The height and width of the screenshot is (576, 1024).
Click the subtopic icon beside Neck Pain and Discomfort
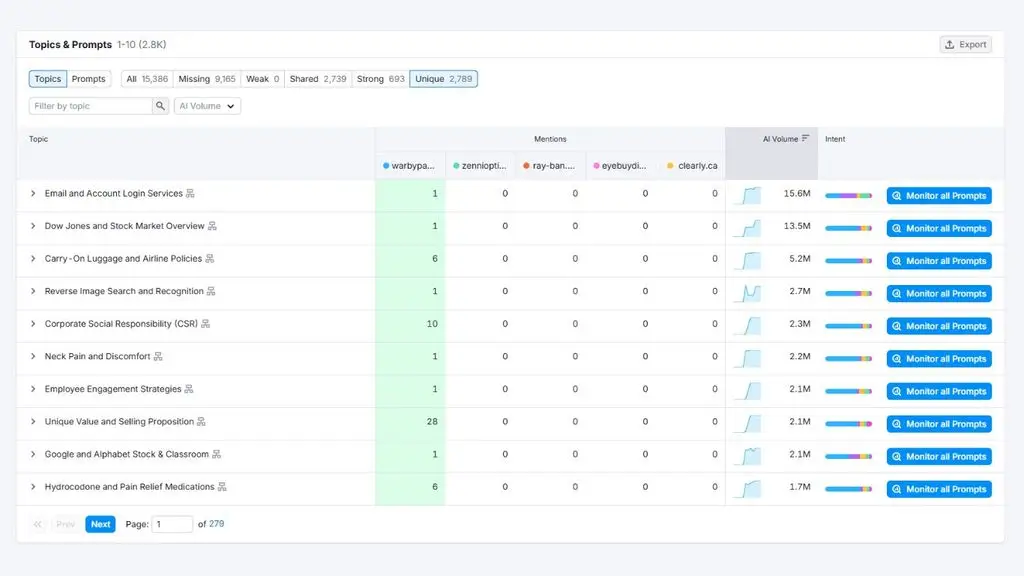pos(158,357)
